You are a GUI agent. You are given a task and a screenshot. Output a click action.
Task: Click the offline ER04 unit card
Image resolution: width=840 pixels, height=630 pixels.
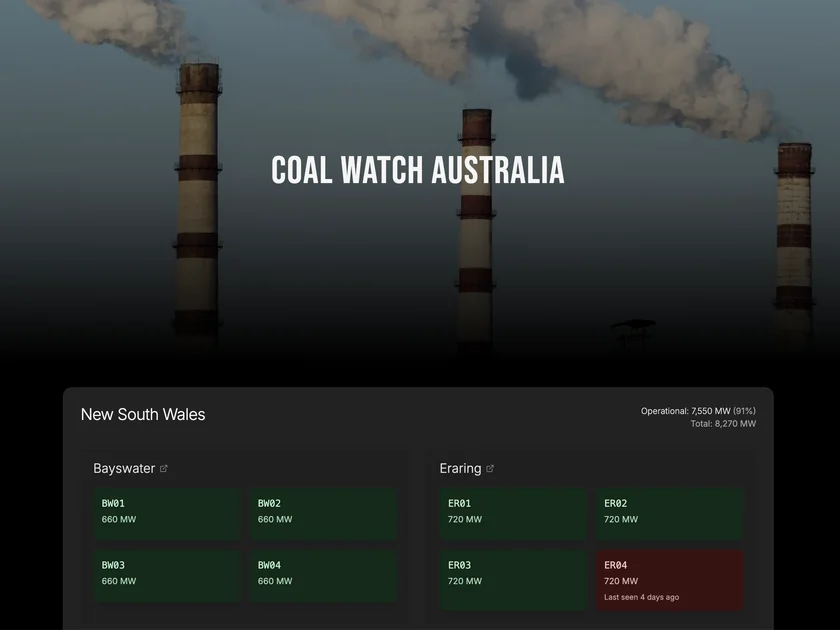pyautogui.click(x=669, y=579)
